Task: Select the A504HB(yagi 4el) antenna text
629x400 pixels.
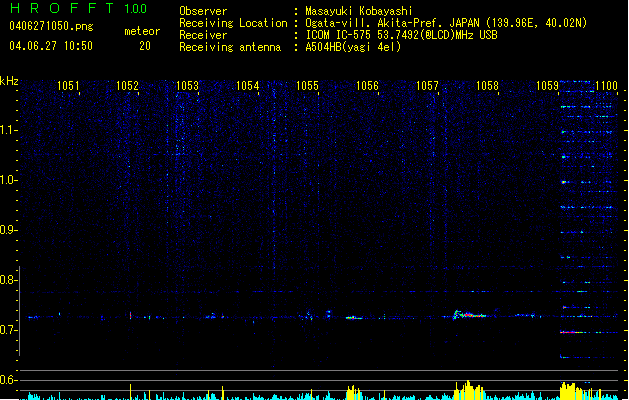Action: (x=353, y=47)
